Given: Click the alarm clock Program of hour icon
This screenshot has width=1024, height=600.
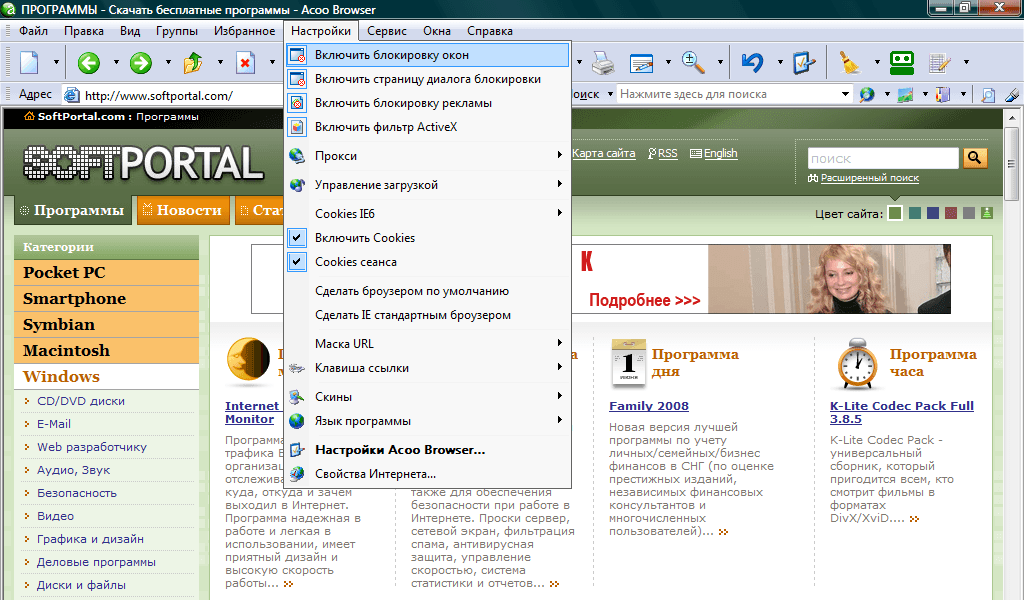Looking at the screenshot, I should pyautogui.click(x=857, y=364).
